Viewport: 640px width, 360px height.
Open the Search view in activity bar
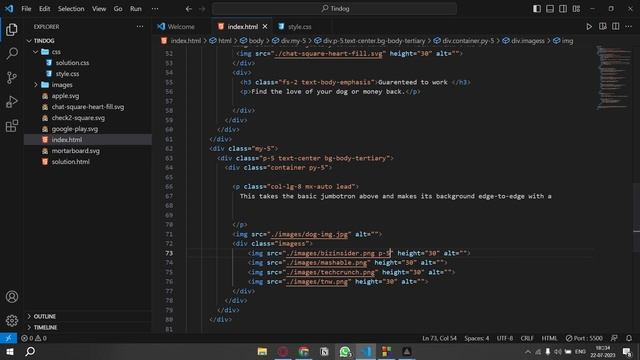coord(12,53)
